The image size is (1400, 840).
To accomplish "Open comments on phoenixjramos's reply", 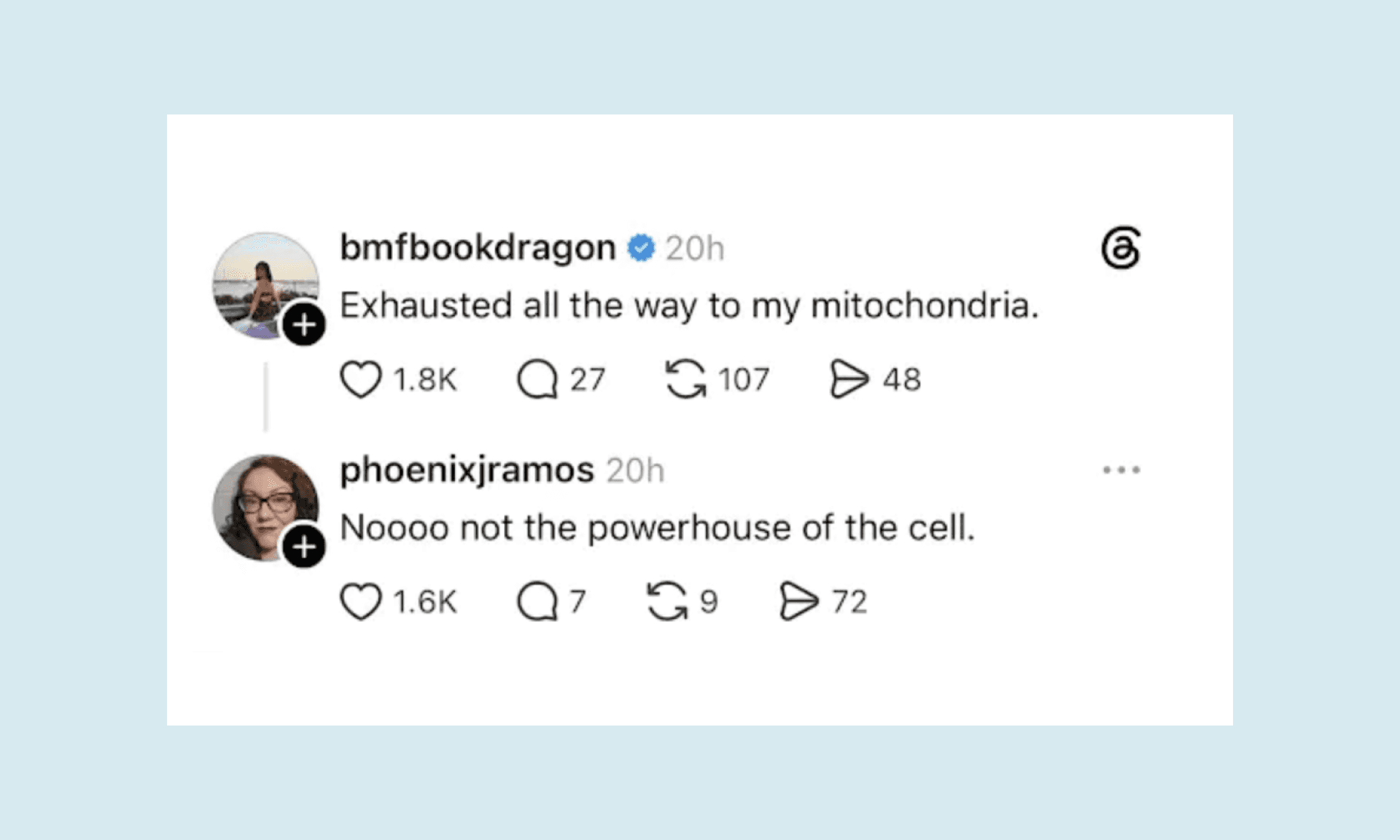I will 537,602.
